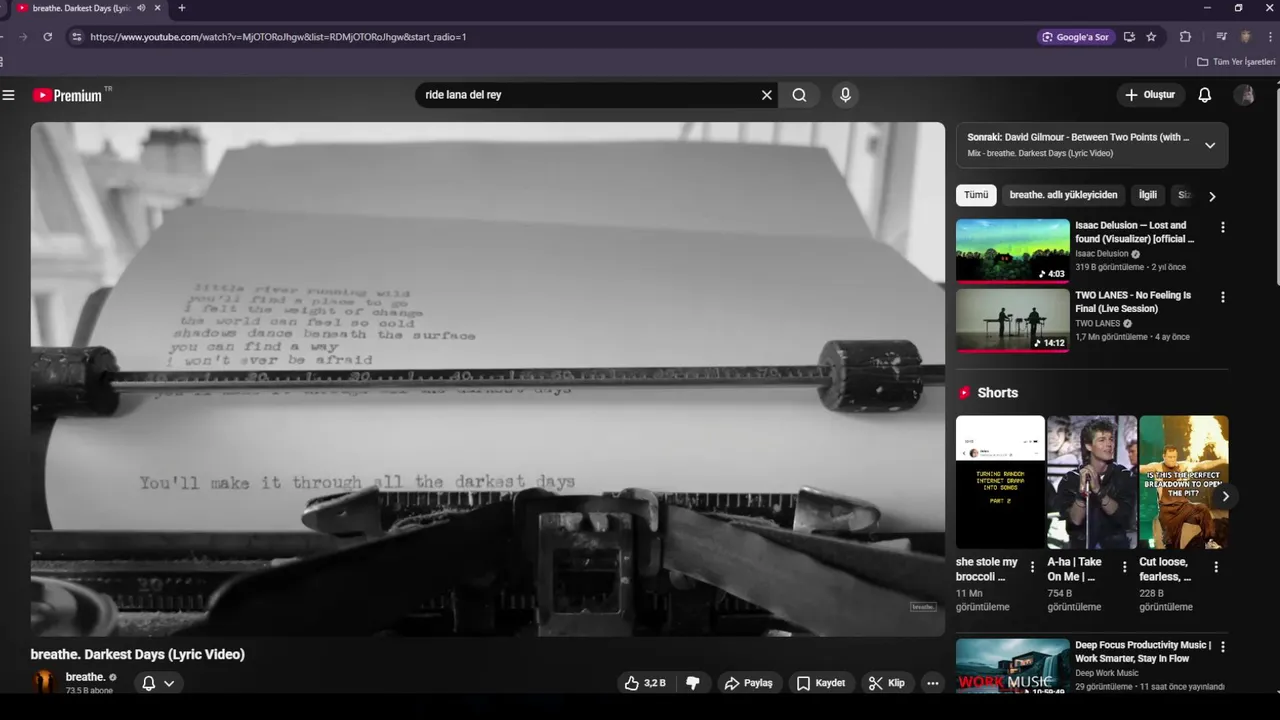Open the Isaac Delusion video title link

tap(1135, 232)
